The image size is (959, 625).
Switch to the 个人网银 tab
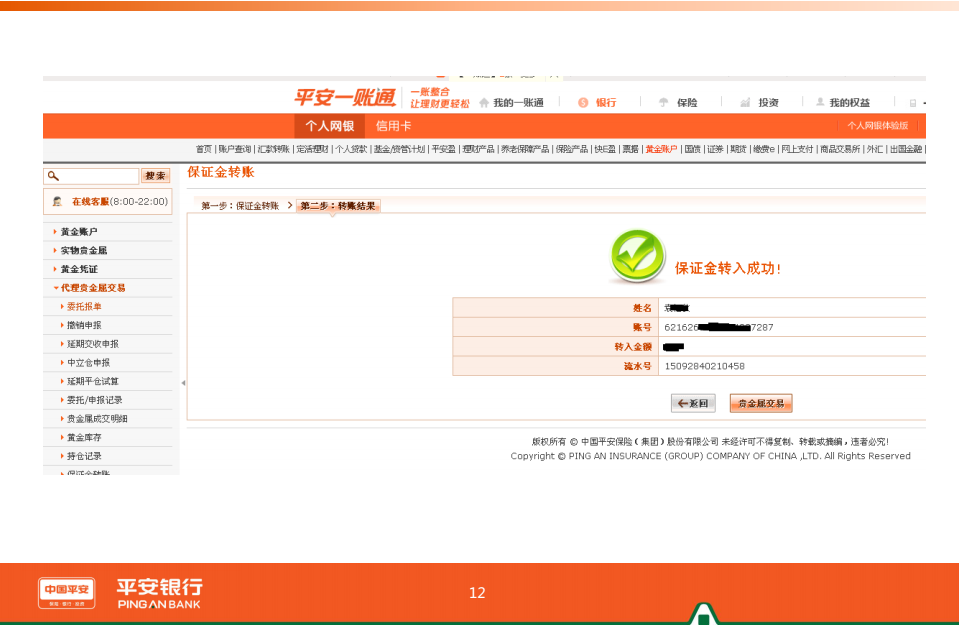330,126
